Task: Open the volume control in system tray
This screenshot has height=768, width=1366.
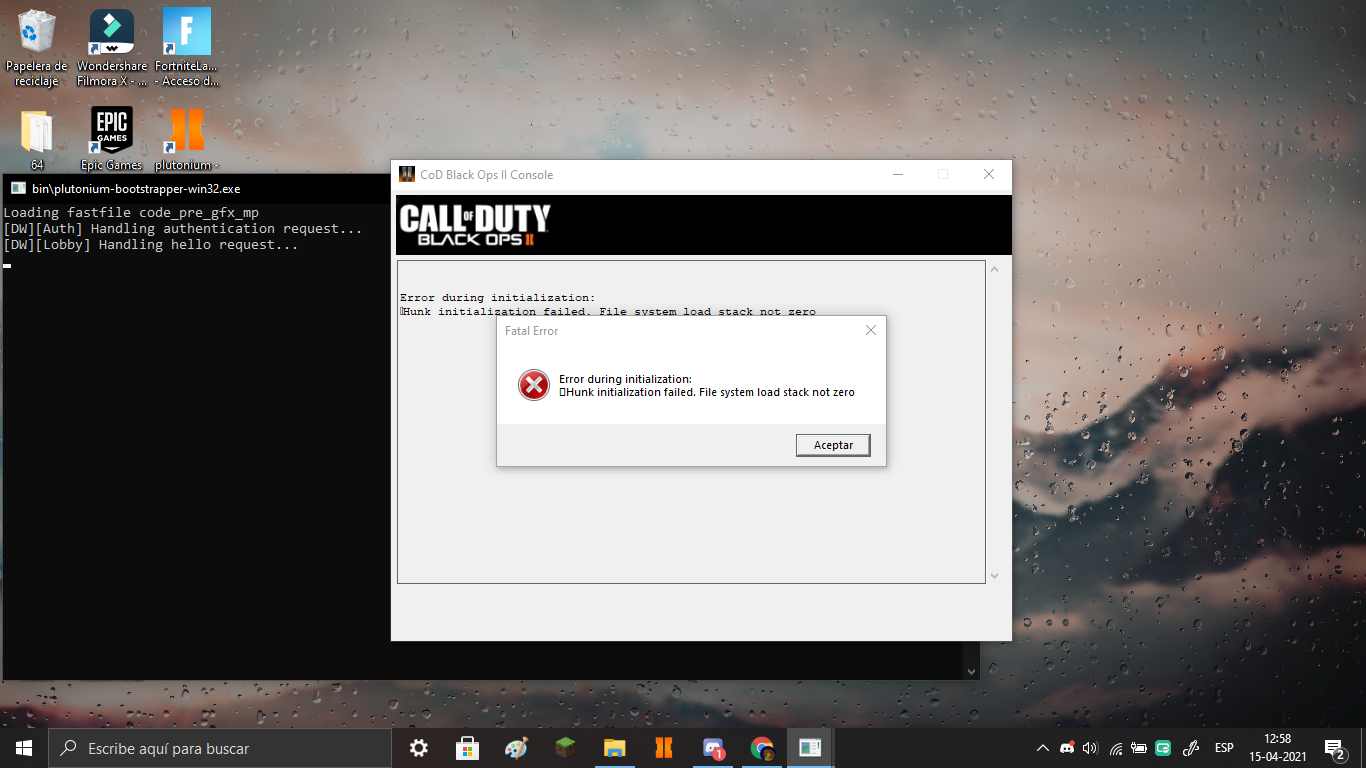Action: 1090,748
